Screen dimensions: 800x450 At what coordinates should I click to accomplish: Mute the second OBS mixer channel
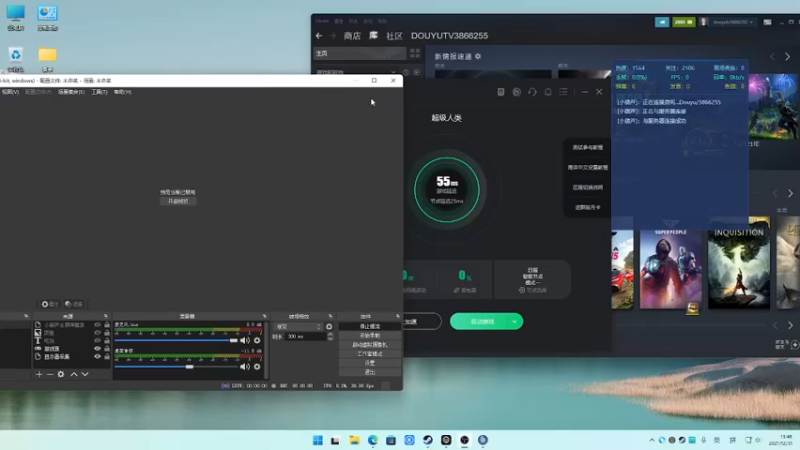[x=245, y=366]
